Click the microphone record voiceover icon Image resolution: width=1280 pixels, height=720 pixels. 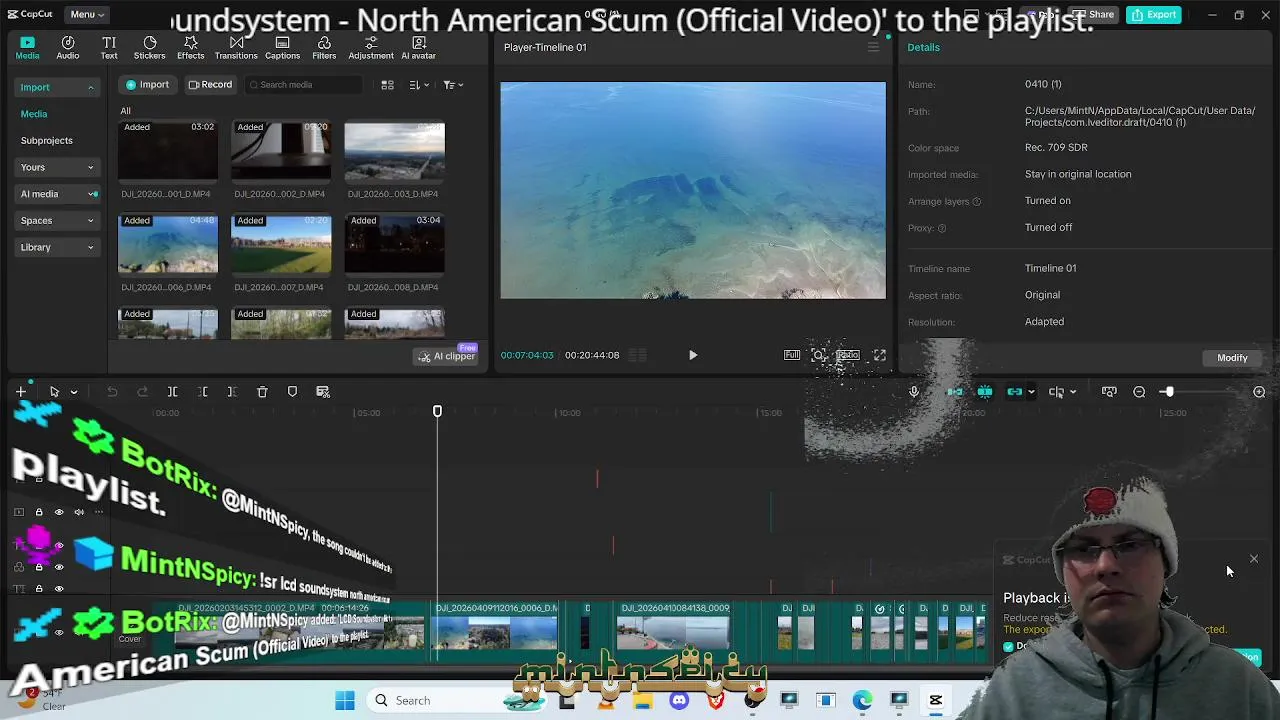pos(914,392)
